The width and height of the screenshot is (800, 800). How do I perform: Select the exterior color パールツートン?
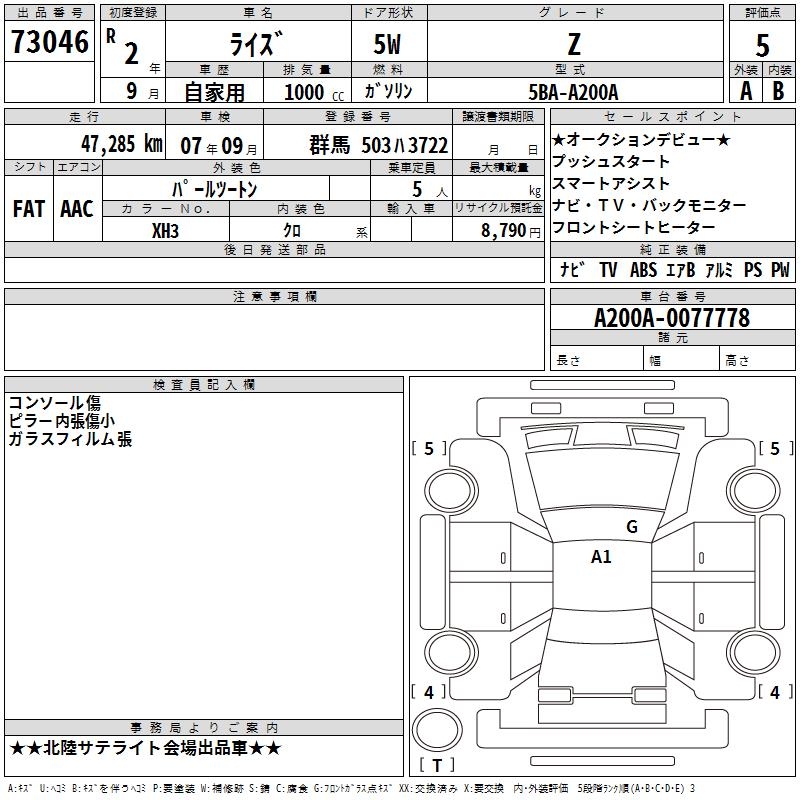[214, 189]
